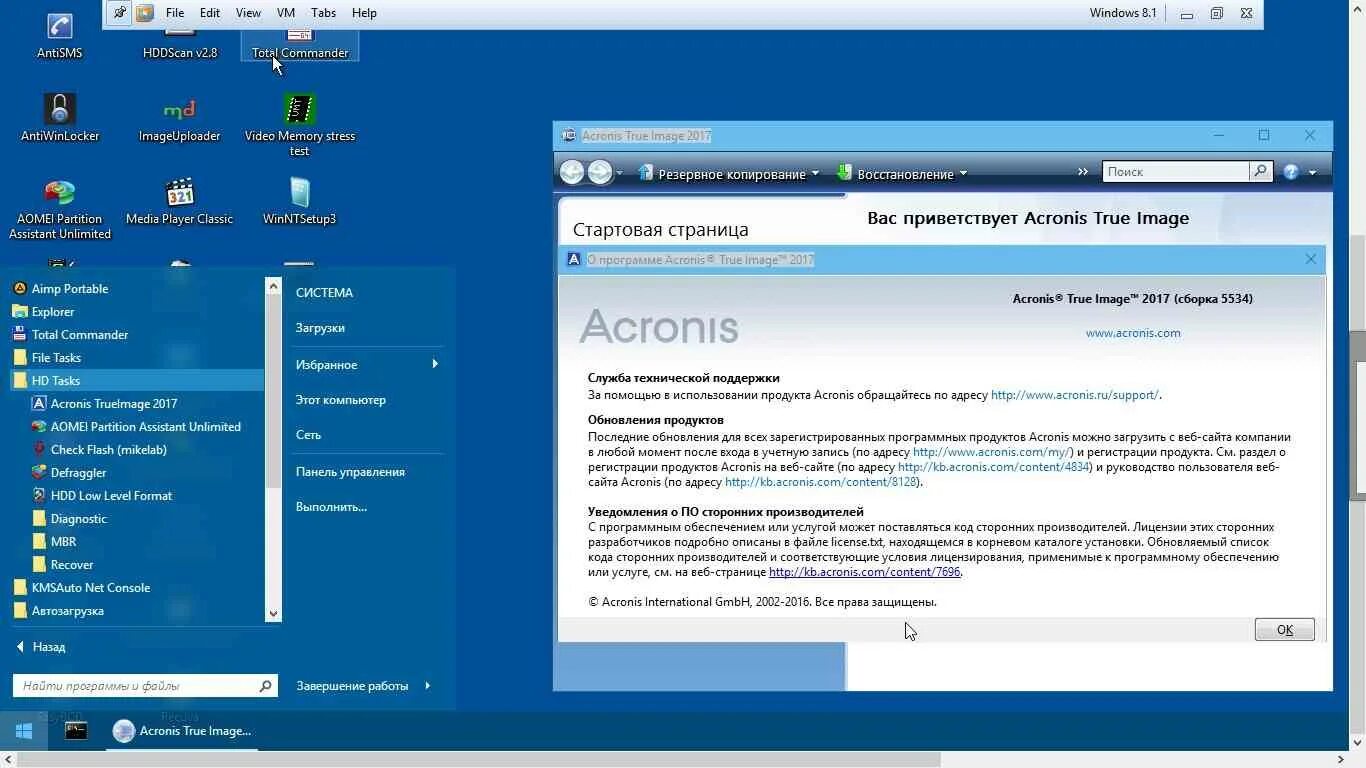
Task: Click the second VM toolbar icon
Action: (145, 13)
